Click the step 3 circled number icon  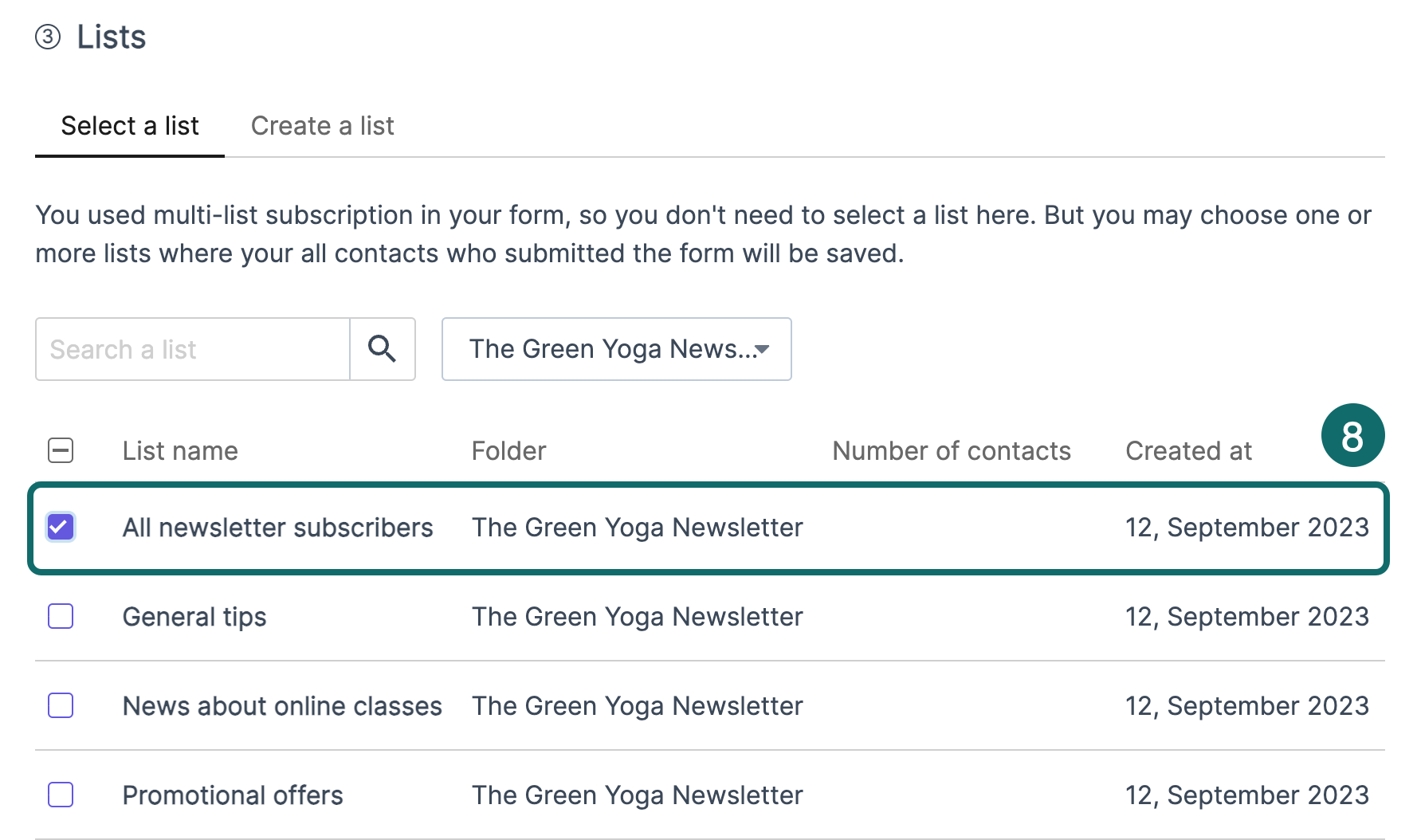48,37
